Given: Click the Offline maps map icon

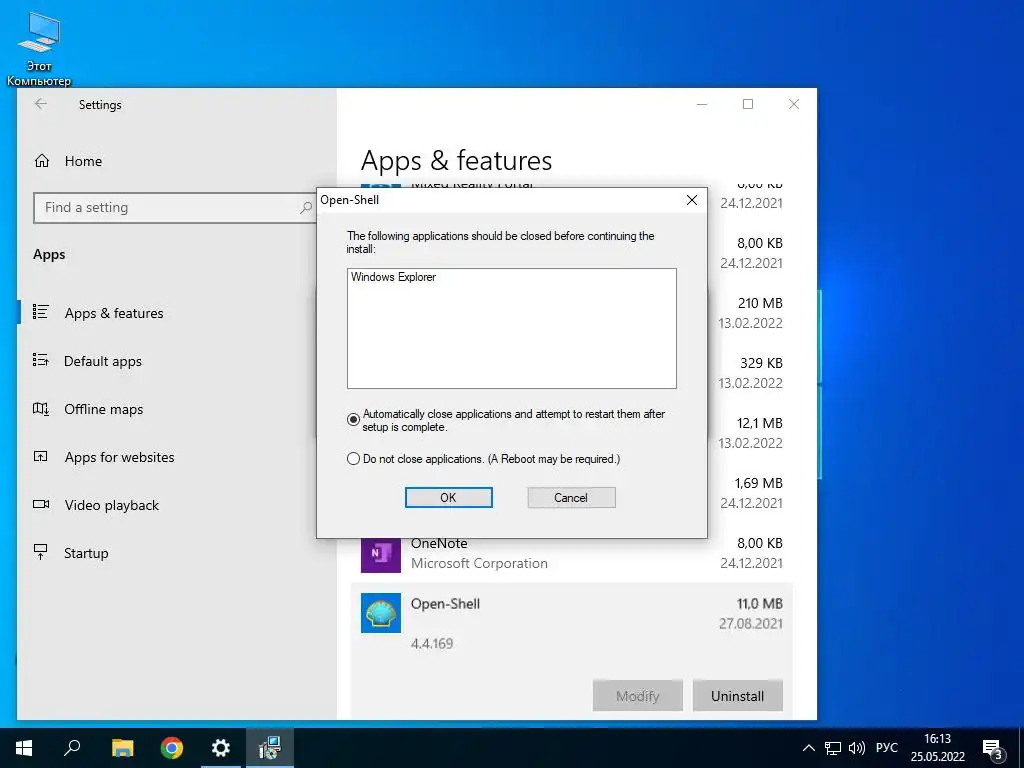Looking at the screenshot, I should point(40,409).
